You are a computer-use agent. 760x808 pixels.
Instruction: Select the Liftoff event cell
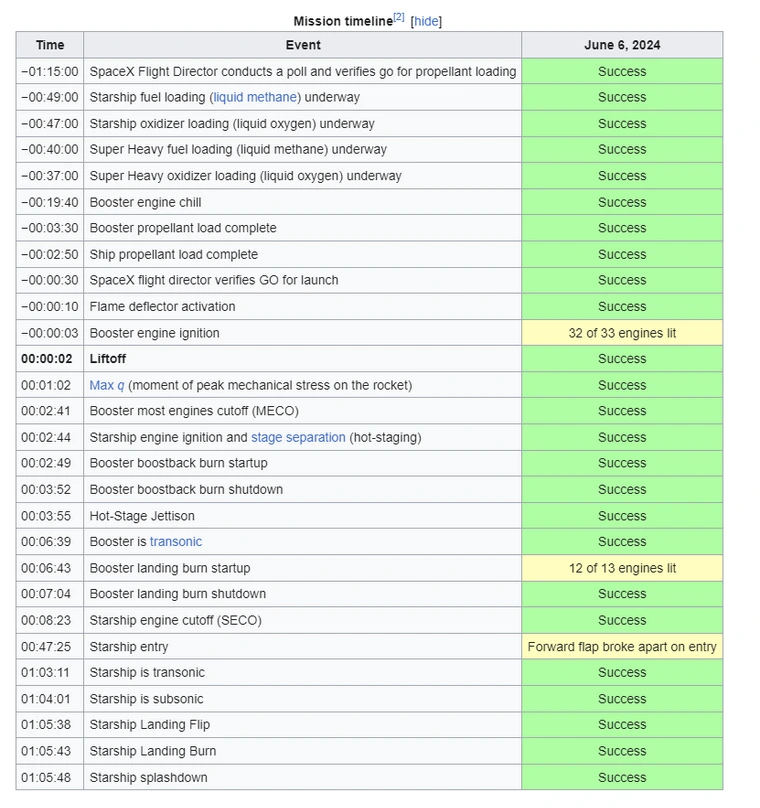pyautogui.click(x=302, y=359)
